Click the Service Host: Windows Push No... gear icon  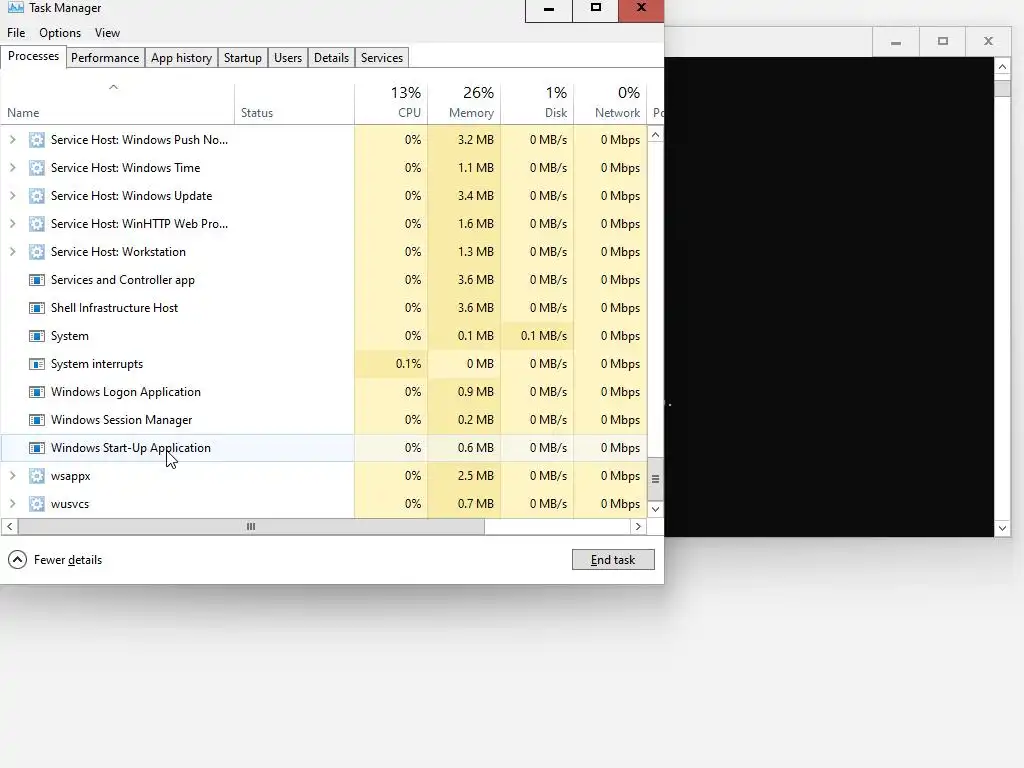pos(37,140)
